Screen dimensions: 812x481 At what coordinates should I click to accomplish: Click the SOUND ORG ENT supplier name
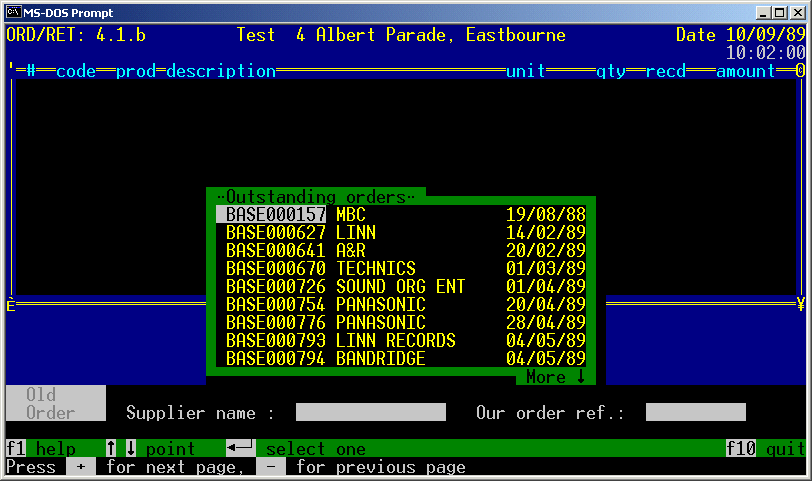400,286
